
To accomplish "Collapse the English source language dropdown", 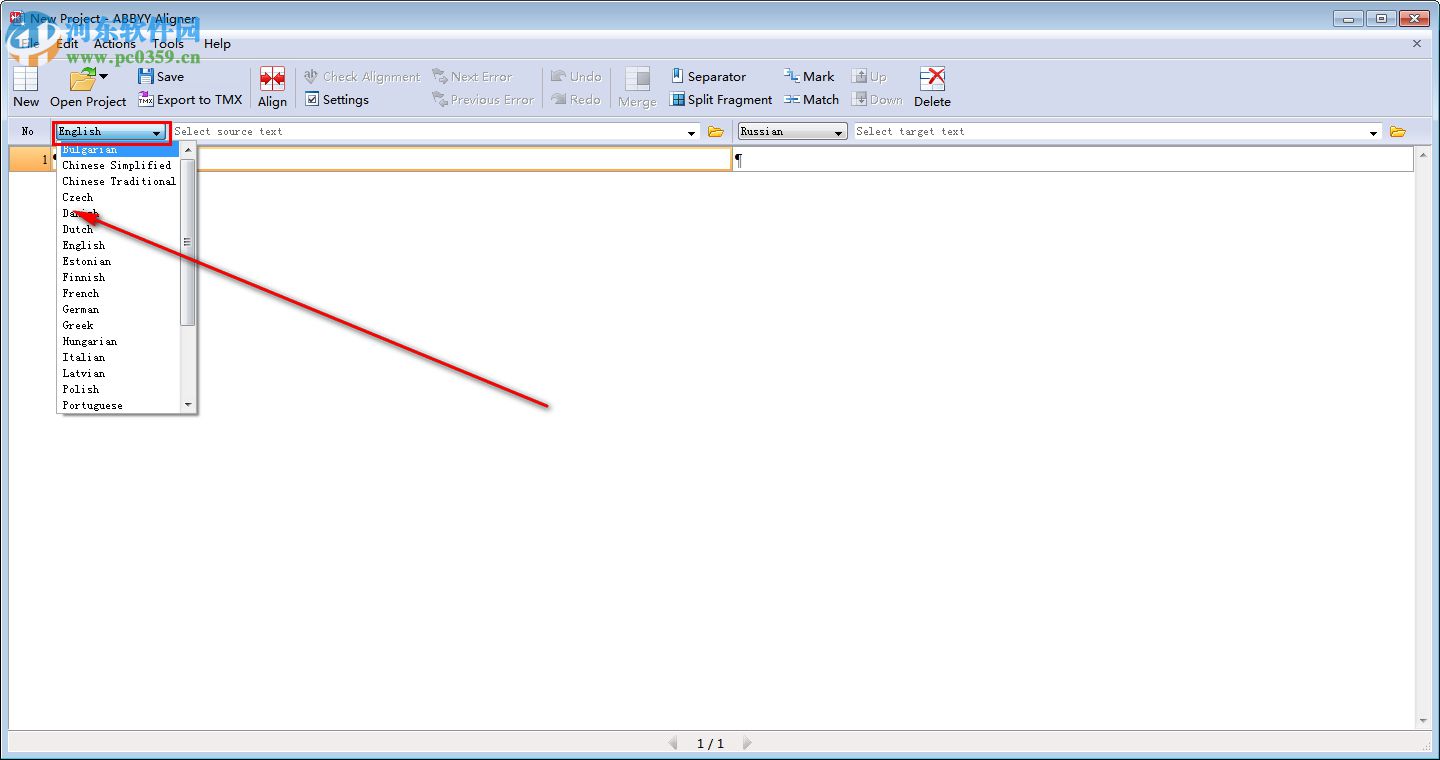I will pyautogui.click(x=111, y=131).
